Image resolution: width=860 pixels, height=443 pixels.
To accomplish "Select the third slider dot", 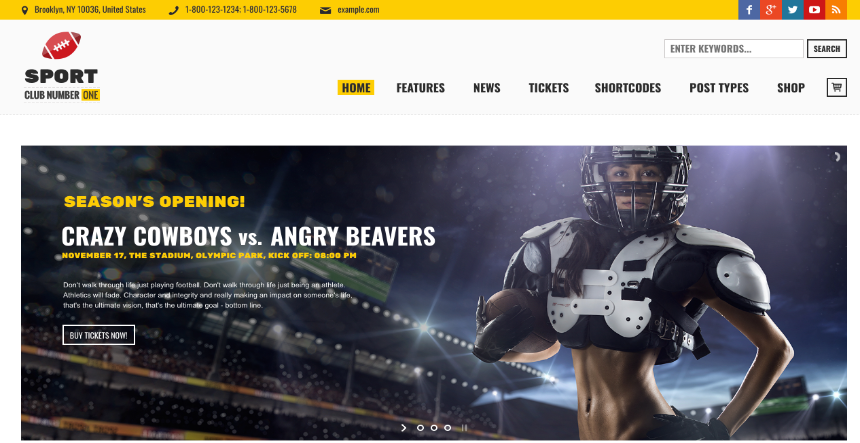I will (x=448, y=428).
